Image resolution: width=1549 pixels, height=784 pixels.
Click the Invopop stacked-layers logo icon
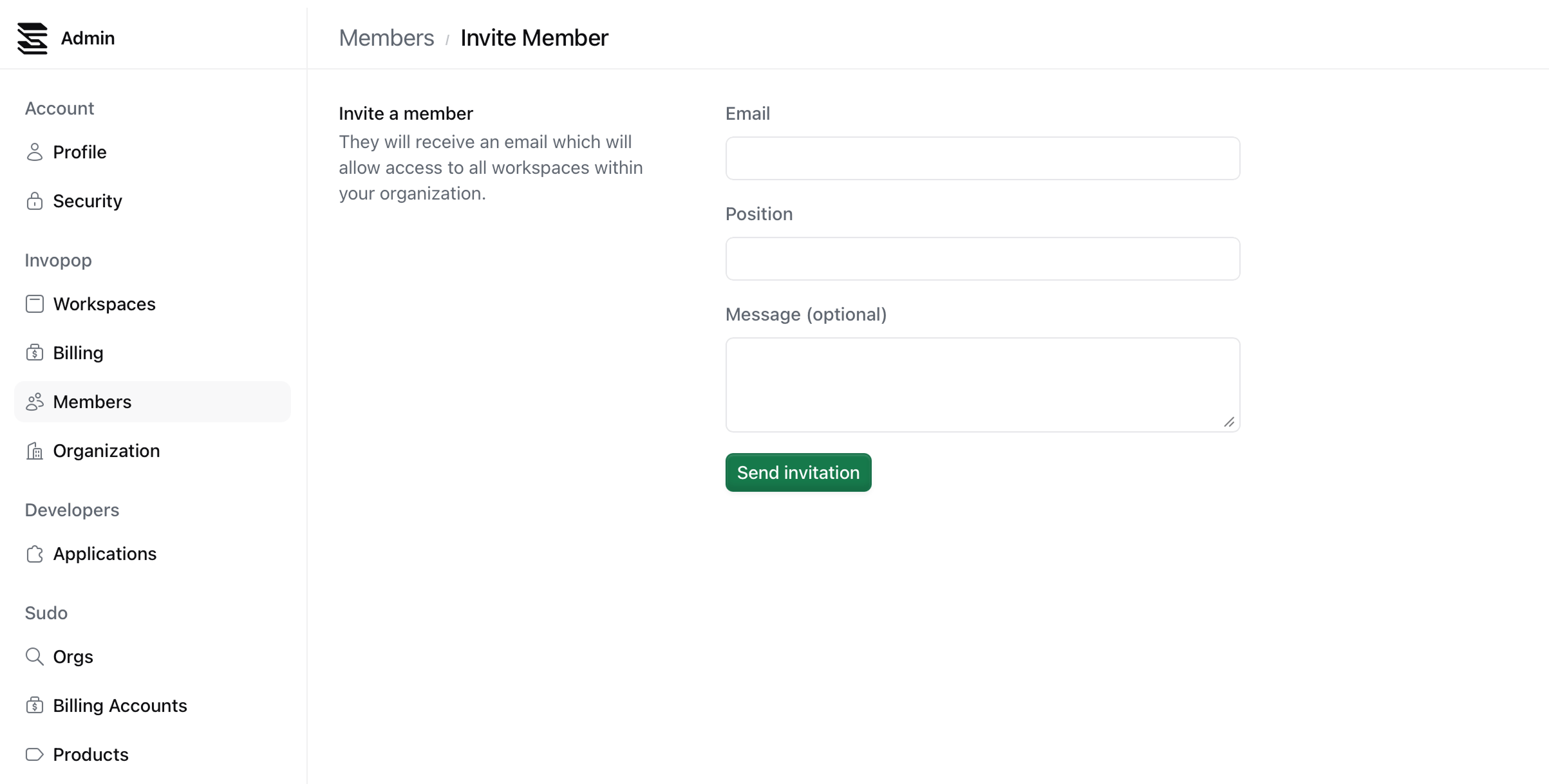(32, 39)
